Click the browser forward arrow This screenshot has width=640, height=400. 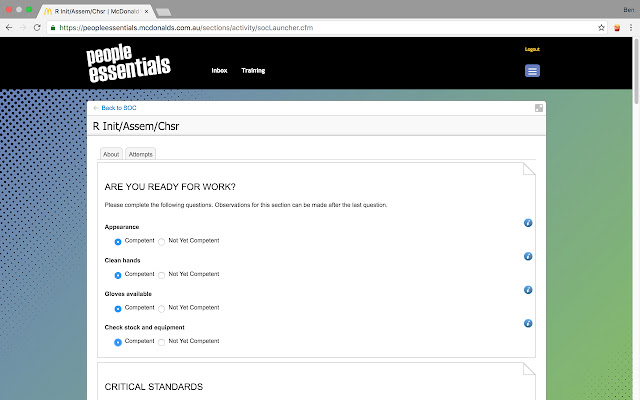[23, 28]
